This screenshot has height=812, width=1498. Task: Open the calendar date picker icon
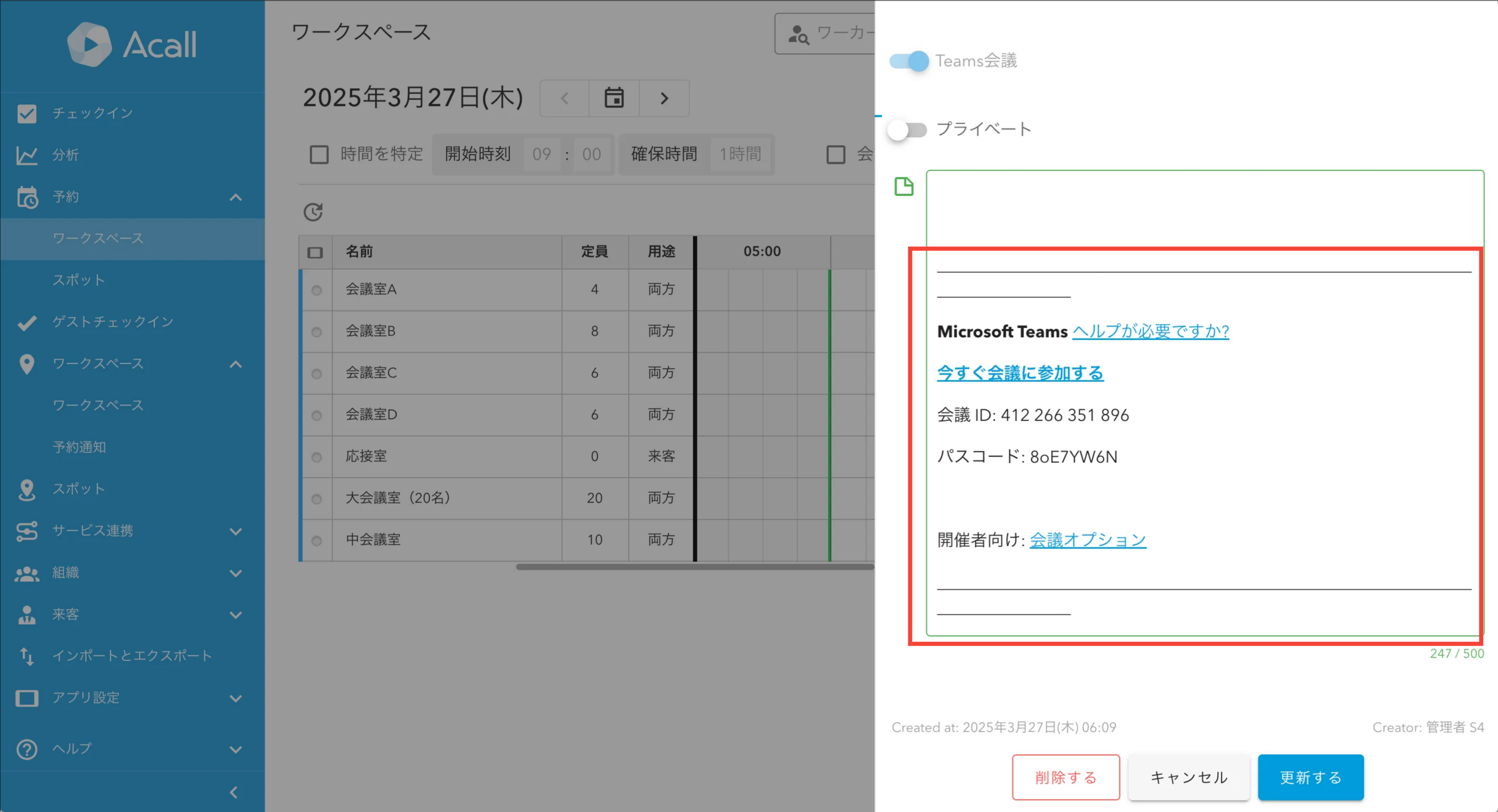(614, 98)
